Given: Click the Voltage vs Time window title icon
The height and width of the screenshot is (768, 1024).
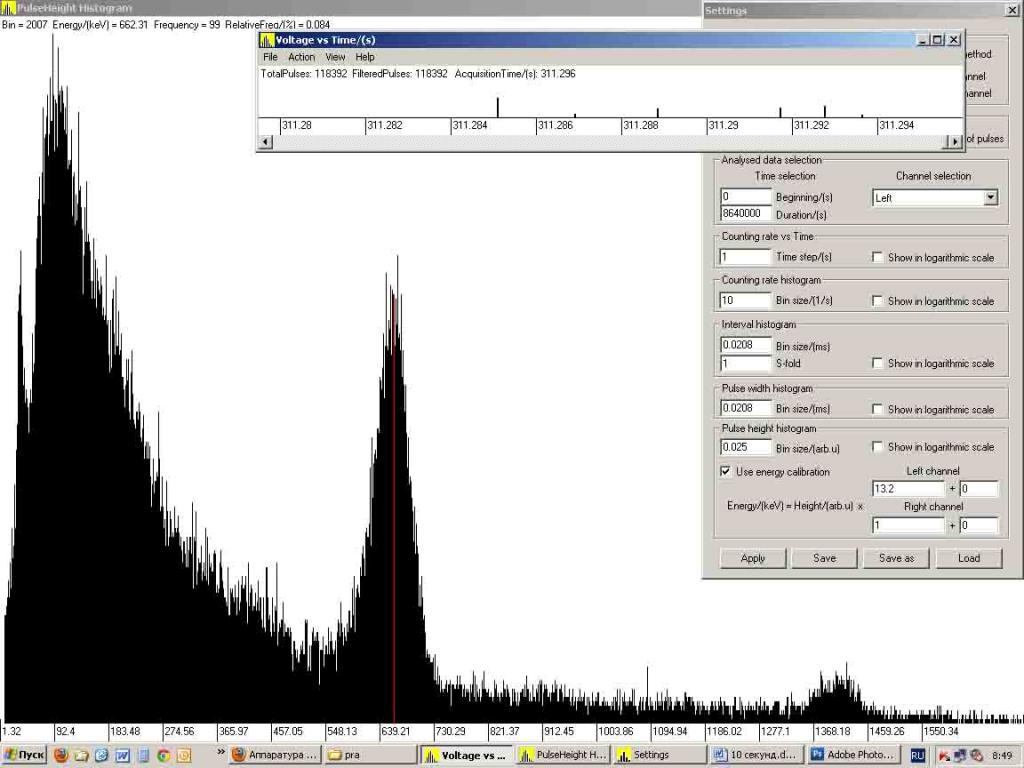Looking at the screenshot, I should click(266, 40).
